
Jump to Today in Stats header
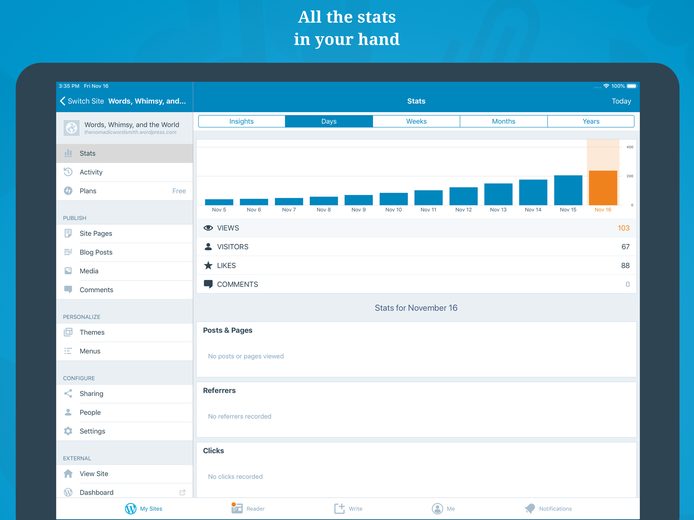(621, 101)
